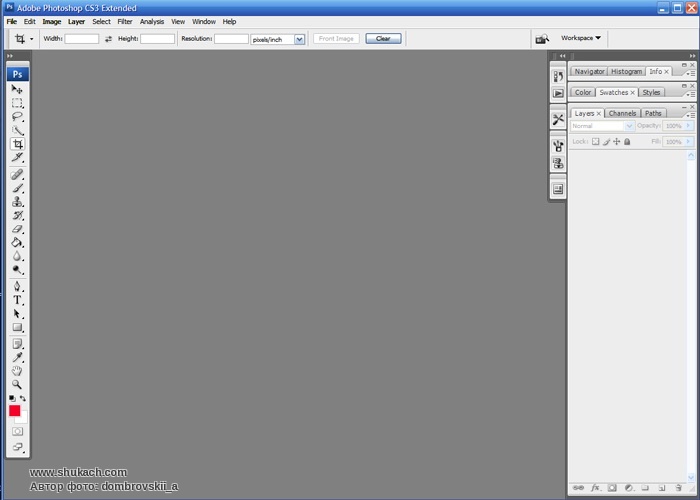Open the Opacity slider arrow

pos(688,126)
